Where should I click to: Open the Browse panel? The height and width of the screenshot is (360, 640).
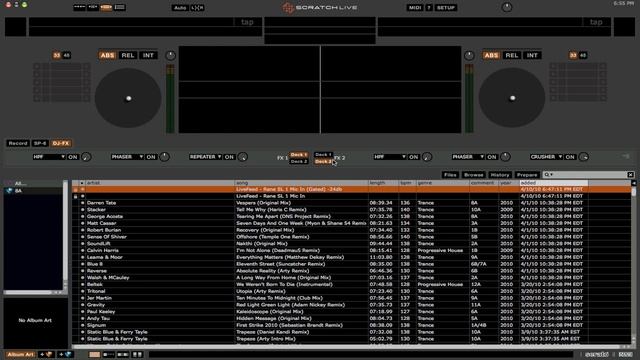473,175
